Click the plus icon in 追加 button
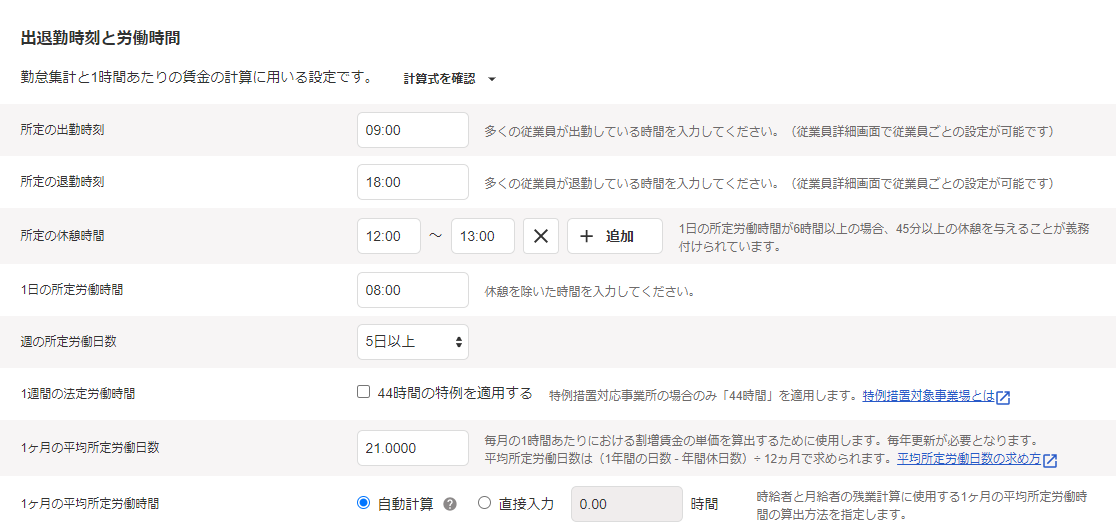Screen dimensions: 1116x532 pos(587,236)
